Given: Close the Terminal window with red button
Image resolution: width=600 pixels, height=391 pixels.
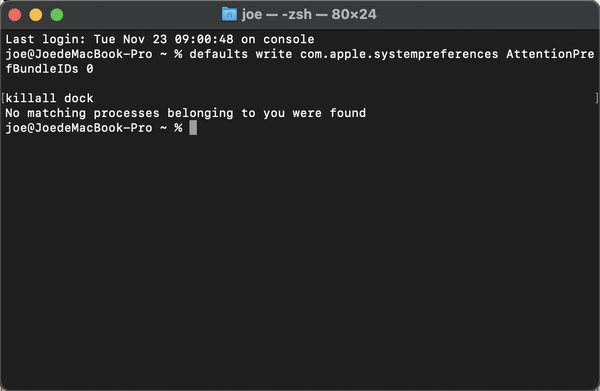Looking at the screenshot, I should point(15,15).
